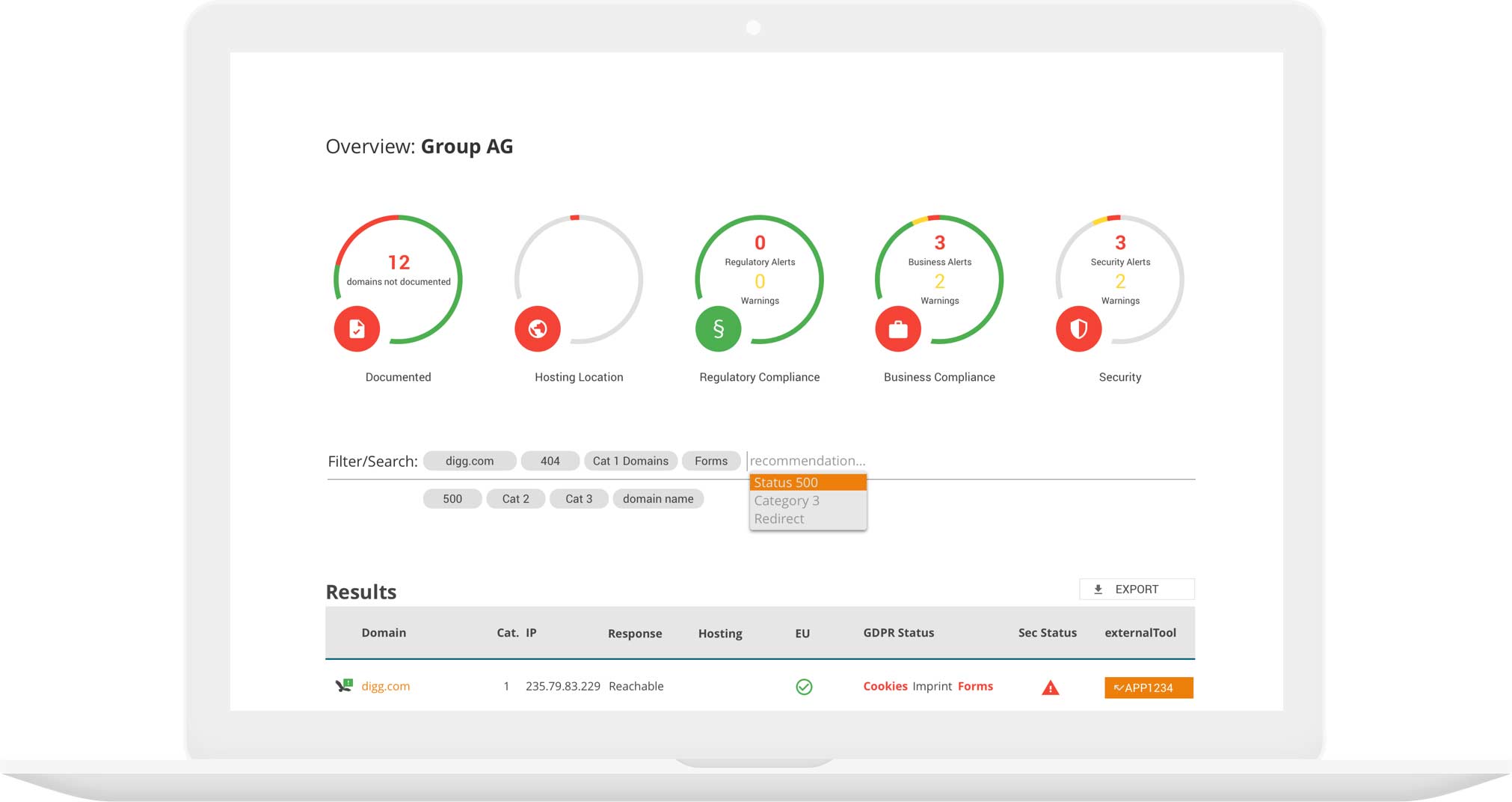Click the 12 domains not documented gauge
This screenshot has width=1512, height=802.
pos(398,271)
